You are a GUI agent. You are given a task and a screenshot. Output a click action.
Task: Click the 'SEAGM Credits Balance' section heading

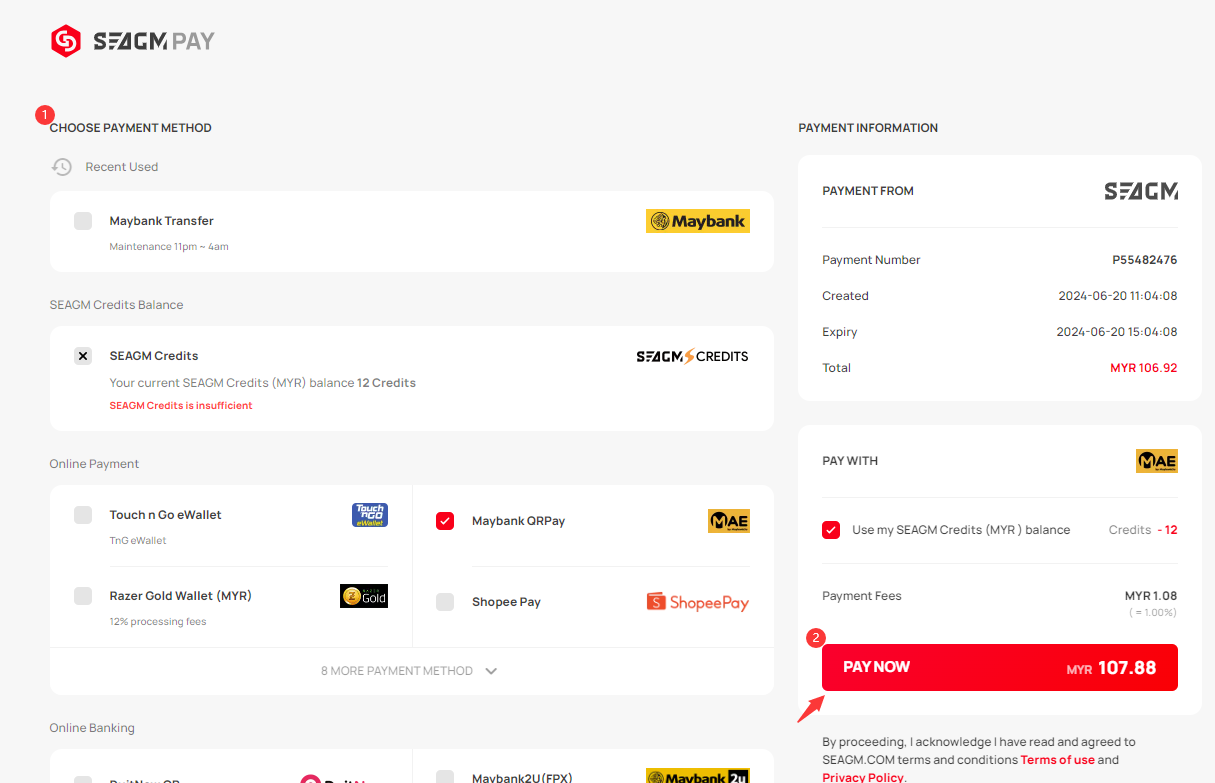[x=117, y=305]
